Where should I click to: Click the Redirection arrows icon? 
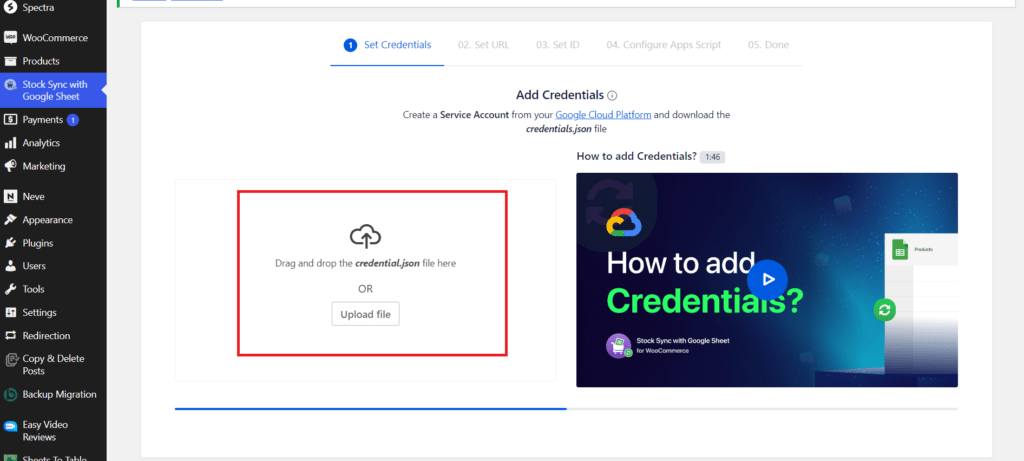(x=10, y=336)
